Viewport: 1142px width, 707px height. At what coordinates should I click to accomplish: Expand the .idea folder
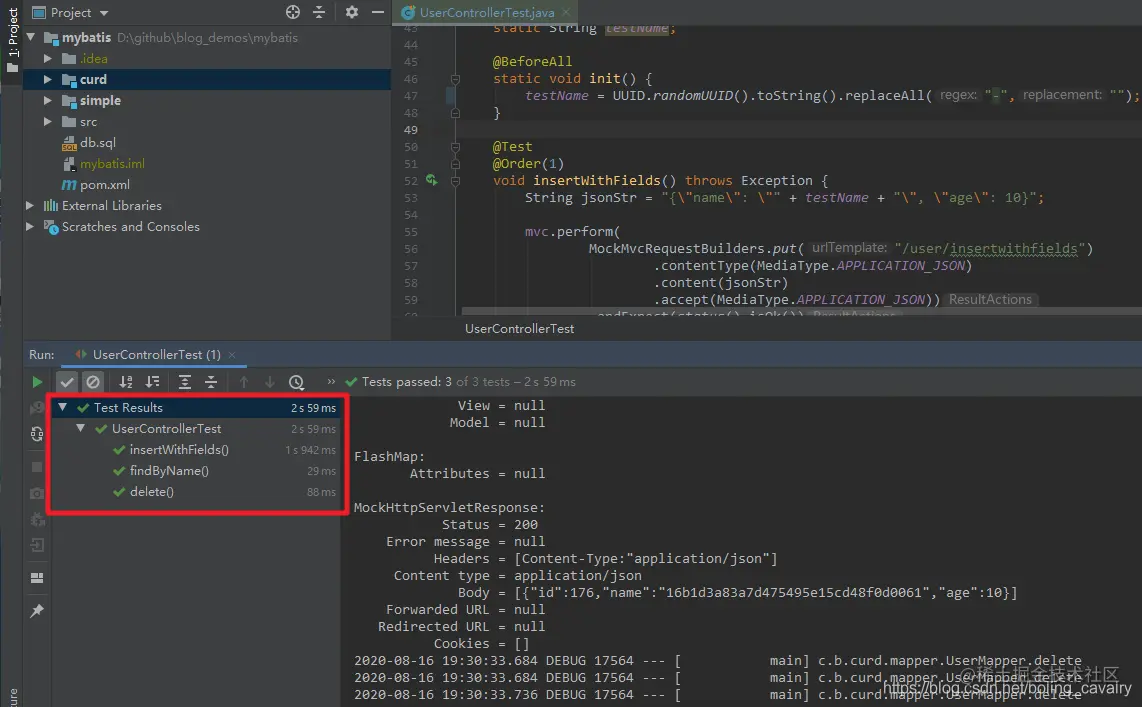pyautogui.click(x=47, y=58)
